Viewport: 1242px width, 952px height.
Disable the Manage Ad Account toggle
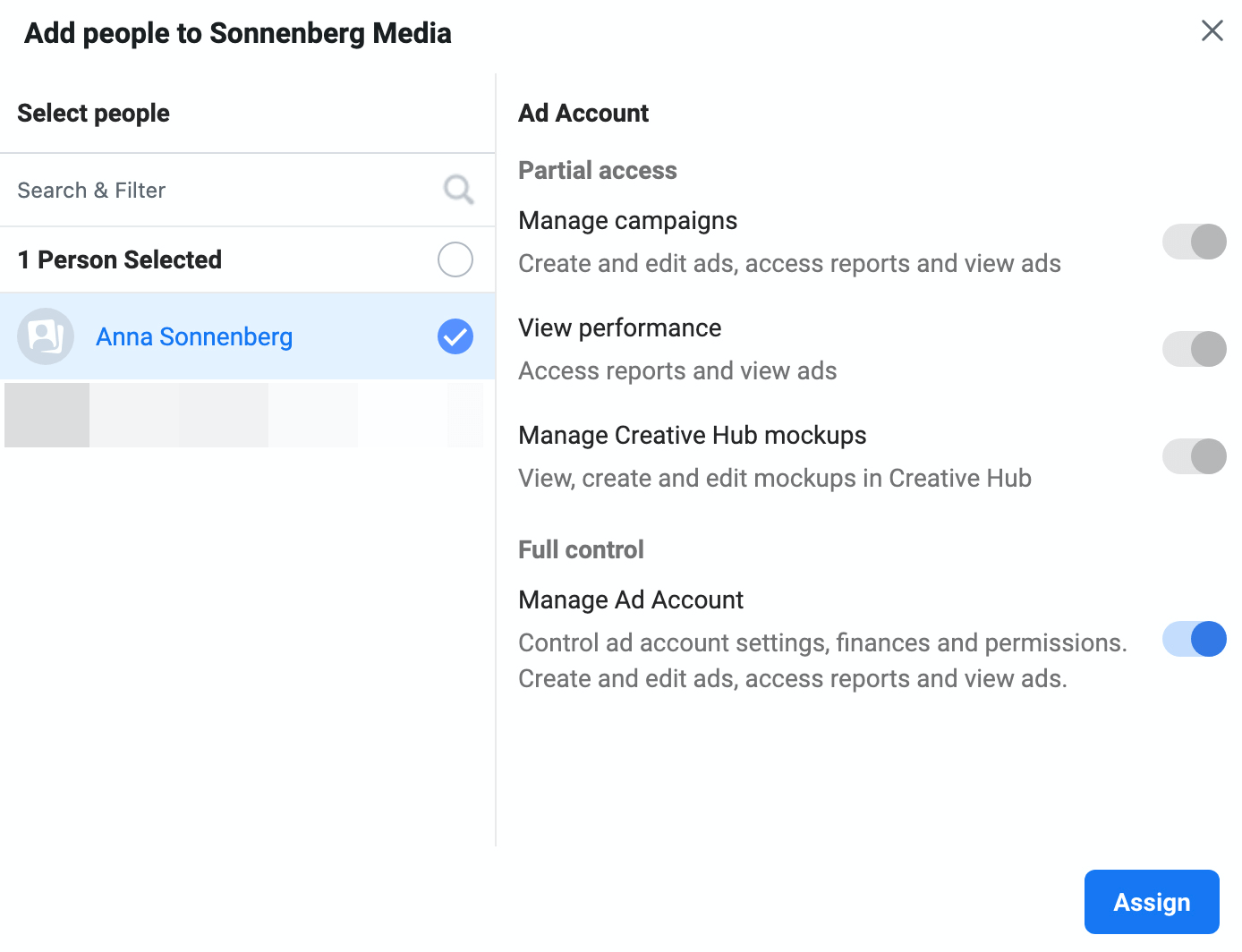[x=1194, y=639]
